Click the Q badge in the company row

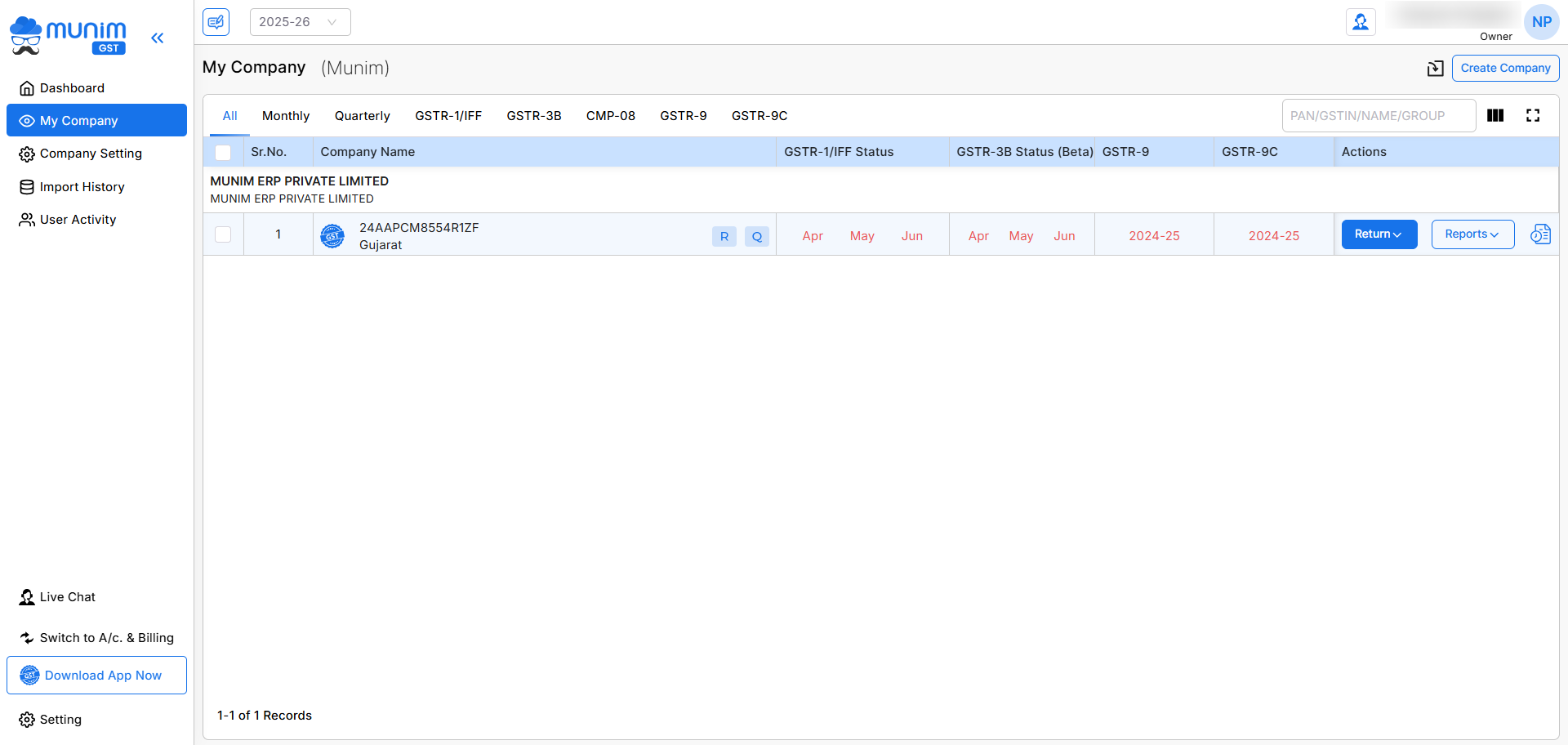(x=757, y=237)
